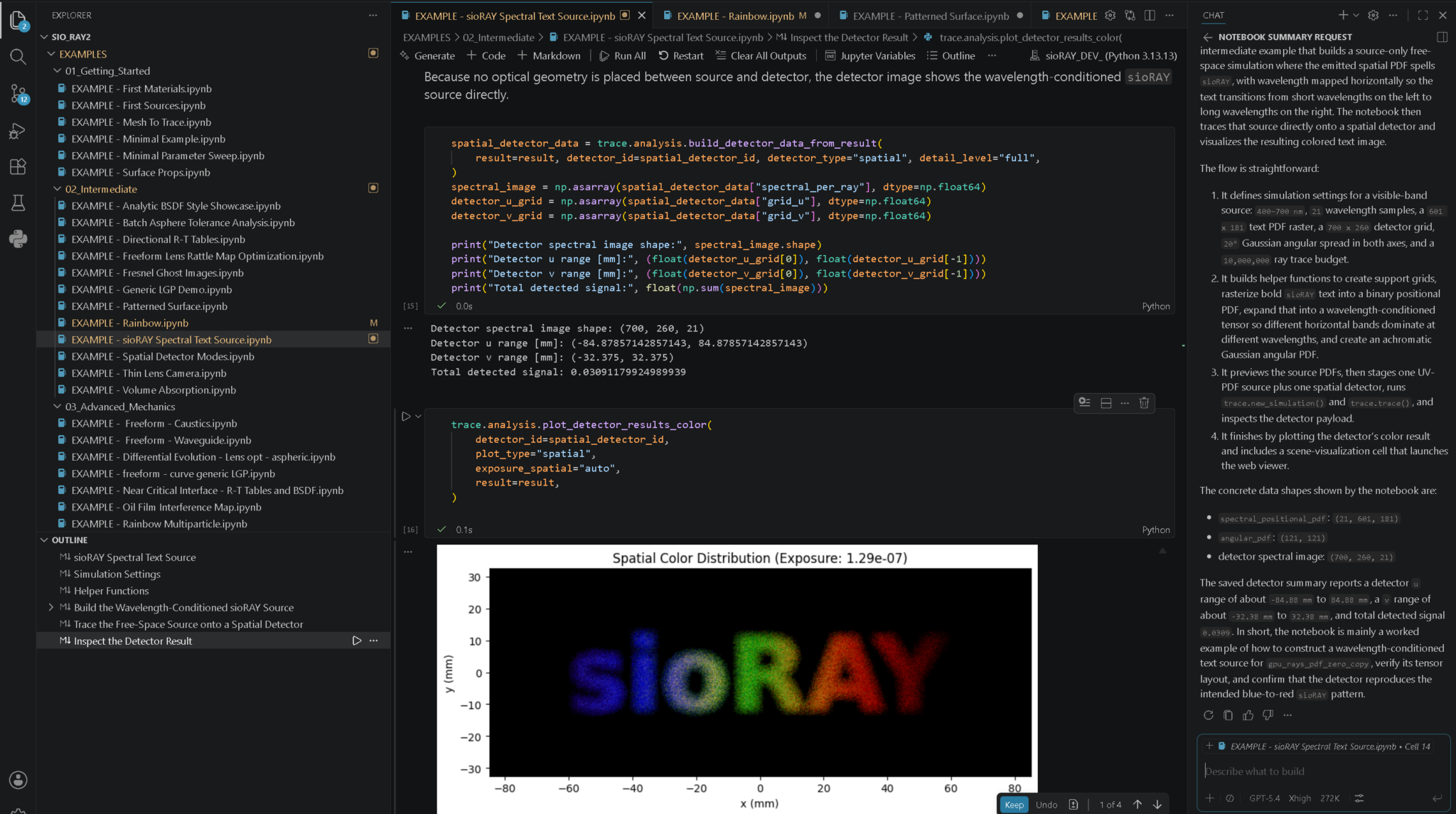Viewport: 1456px width, 814px height.
Task: Open the run options chevron beside the cell
Action: [x=418, y=417]
